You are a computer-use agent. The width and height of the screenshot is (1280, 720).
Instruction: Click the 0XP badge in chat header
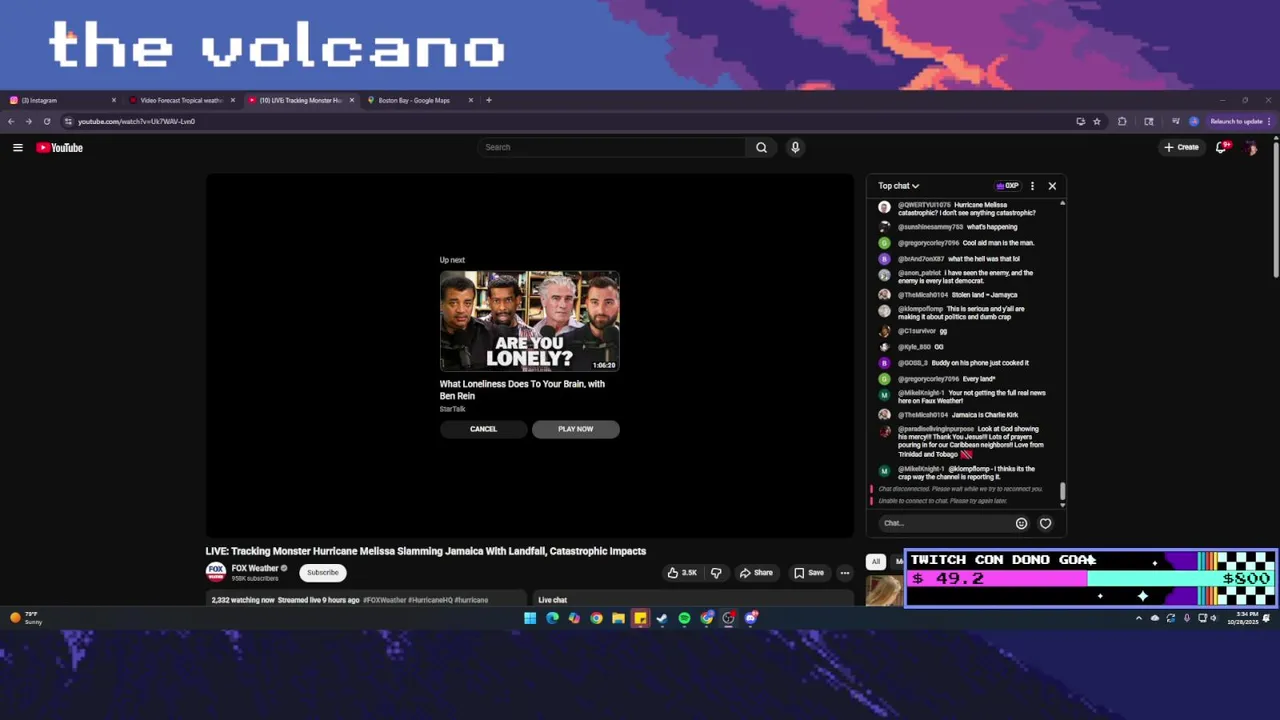coord(1008,186)
